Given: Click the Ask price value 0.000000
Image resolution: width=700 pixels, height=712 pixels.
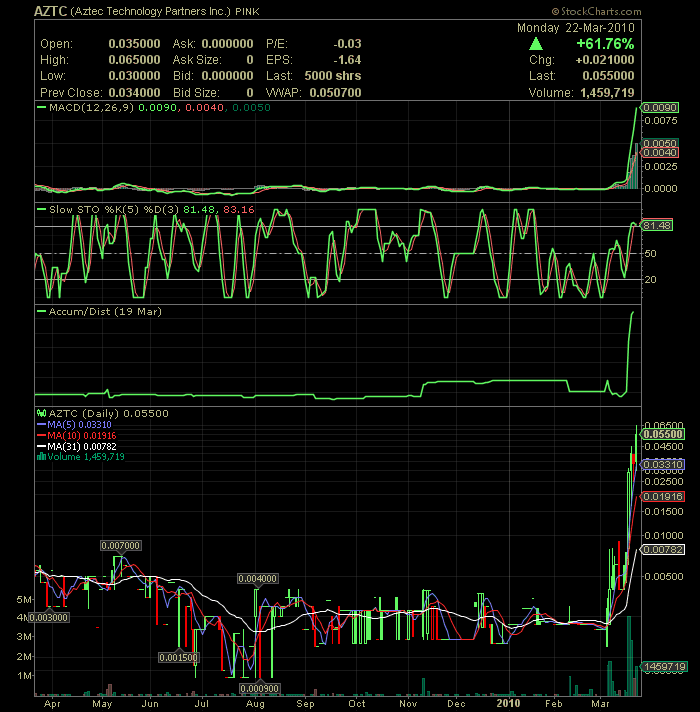Looking at the screenshot, I should tap(227, 44).
